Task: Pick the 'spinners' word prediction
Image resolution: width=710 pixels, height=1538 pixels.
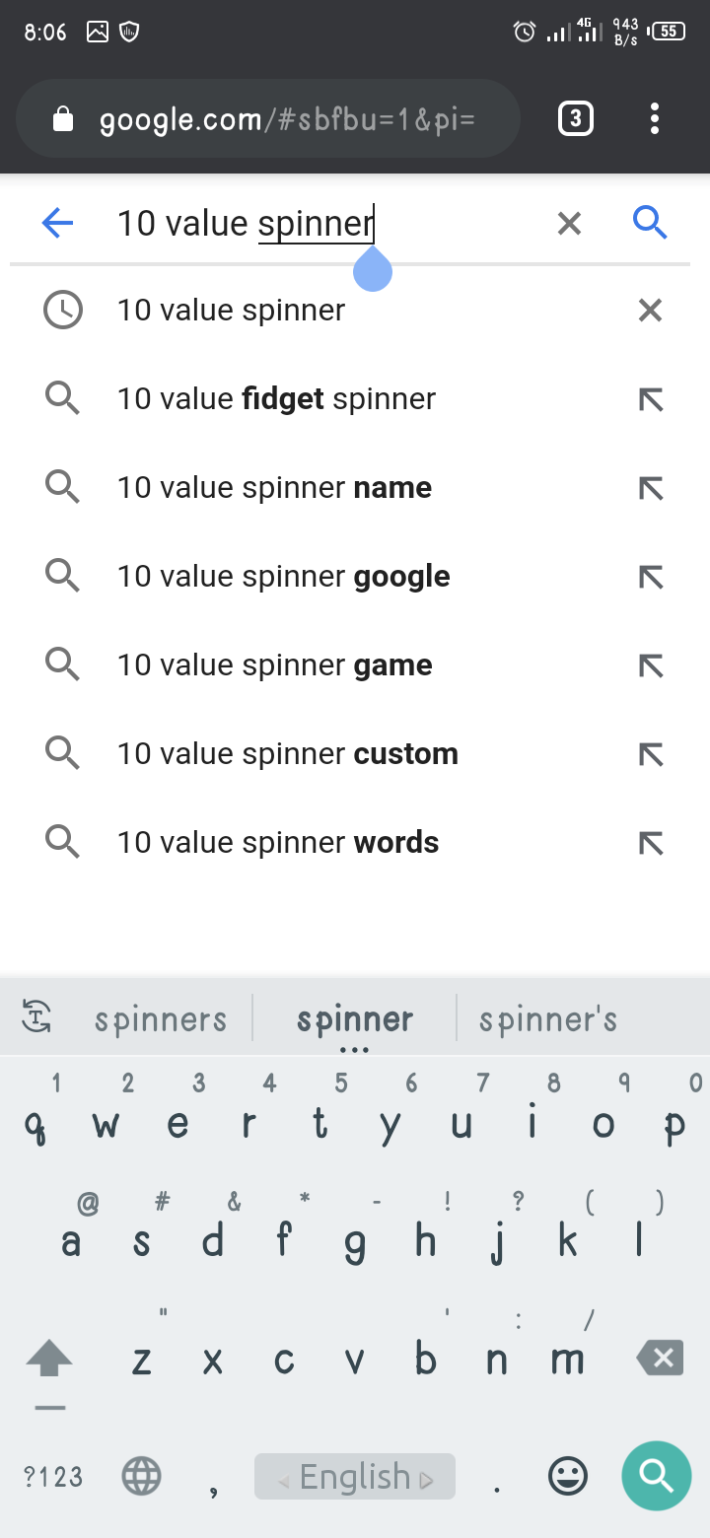Action: coord(161,1020)
